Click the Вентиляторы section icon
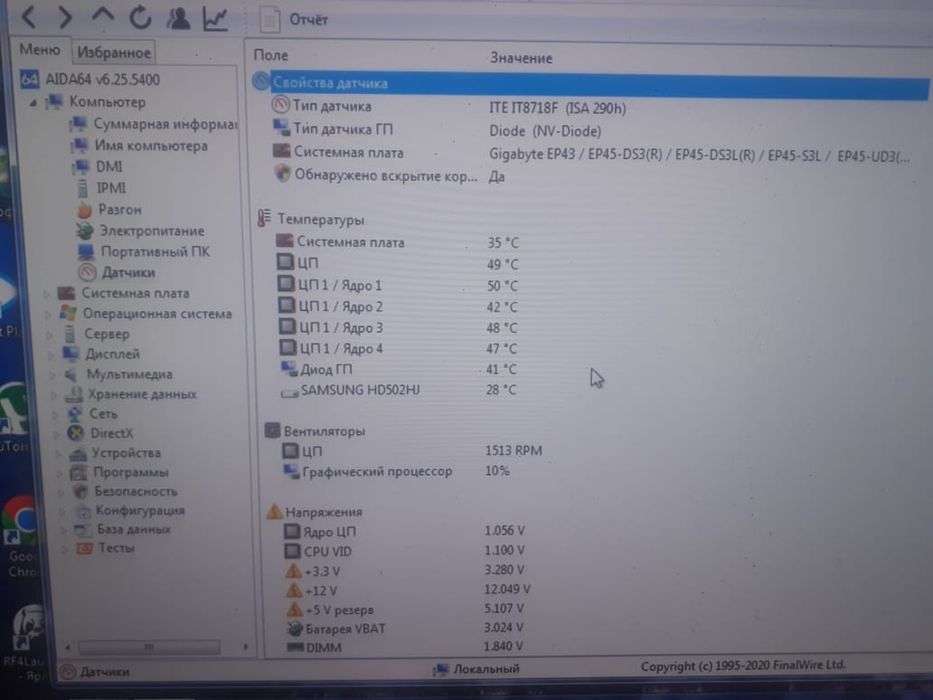The height and width of the screenshot is (700, 933). point(272,430)
